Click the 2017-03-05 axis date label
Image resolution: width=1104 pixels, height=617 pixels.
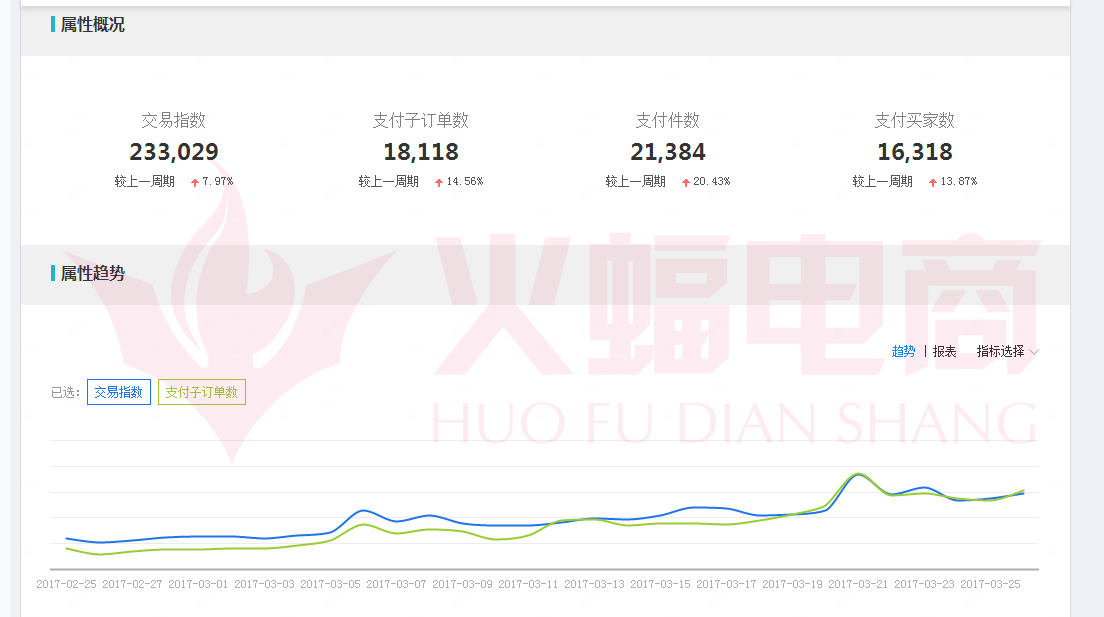click(x=330, y=585)
